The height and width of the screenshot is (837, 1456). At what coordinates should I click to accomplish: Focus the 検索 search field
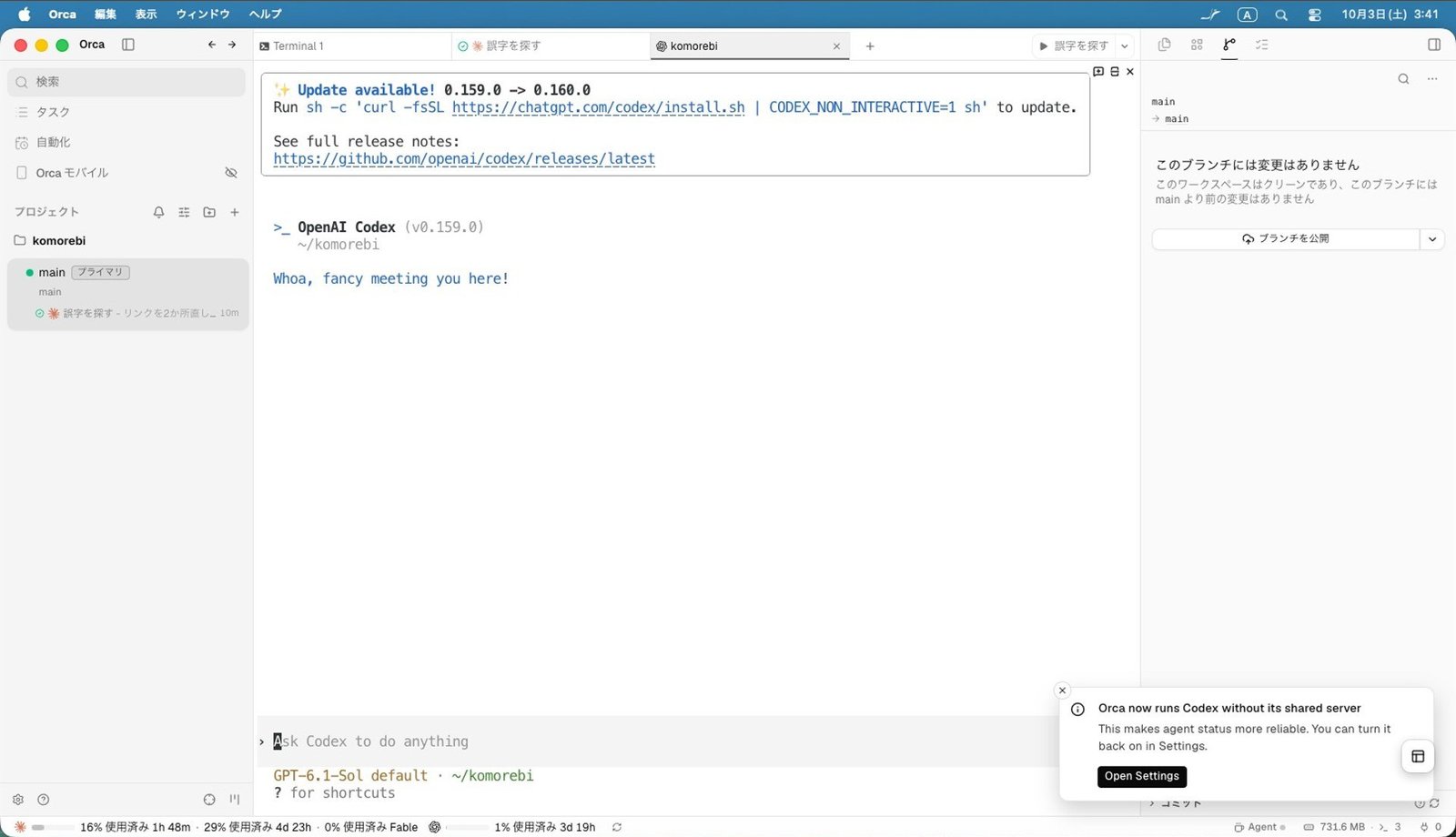click(x=126, y=82)
